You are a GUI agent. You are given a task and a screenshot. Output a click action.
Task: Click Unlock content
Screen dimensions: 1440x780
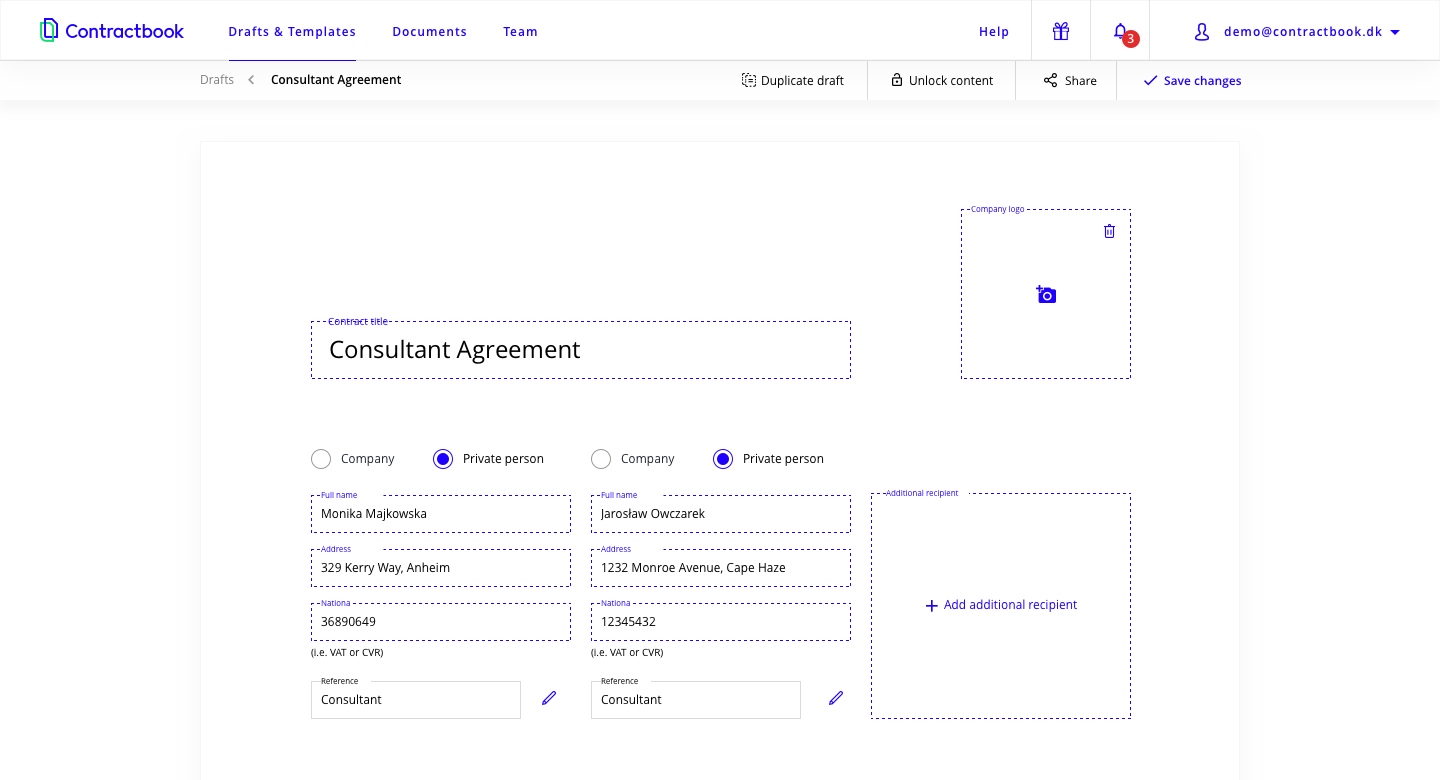click(941, 81)
